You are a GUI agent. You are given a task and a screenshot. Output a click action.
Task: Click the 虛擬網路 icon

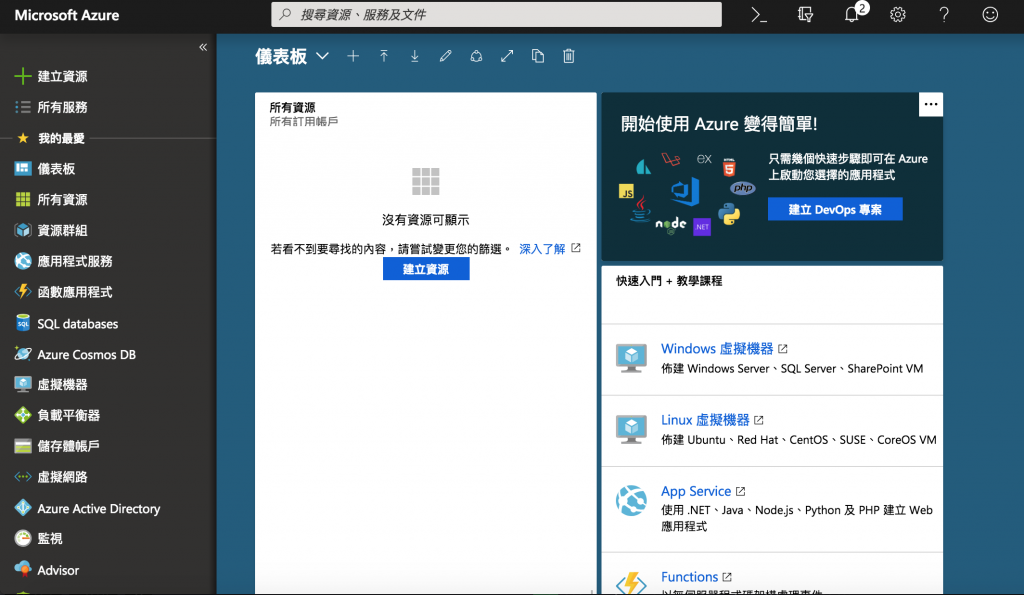[x=23, y=477]
